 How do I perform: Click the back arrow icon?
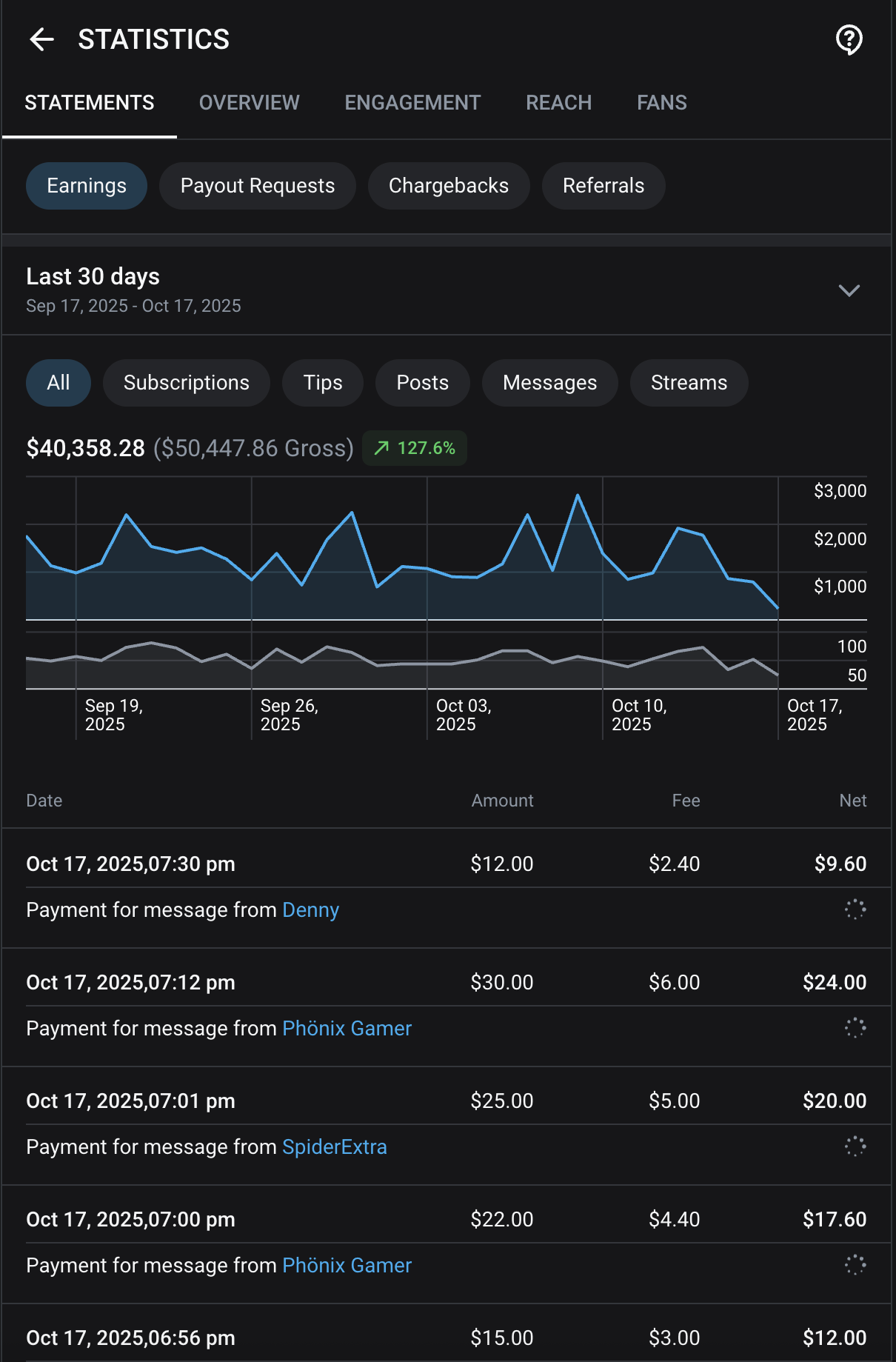click(x=42, y=39)
